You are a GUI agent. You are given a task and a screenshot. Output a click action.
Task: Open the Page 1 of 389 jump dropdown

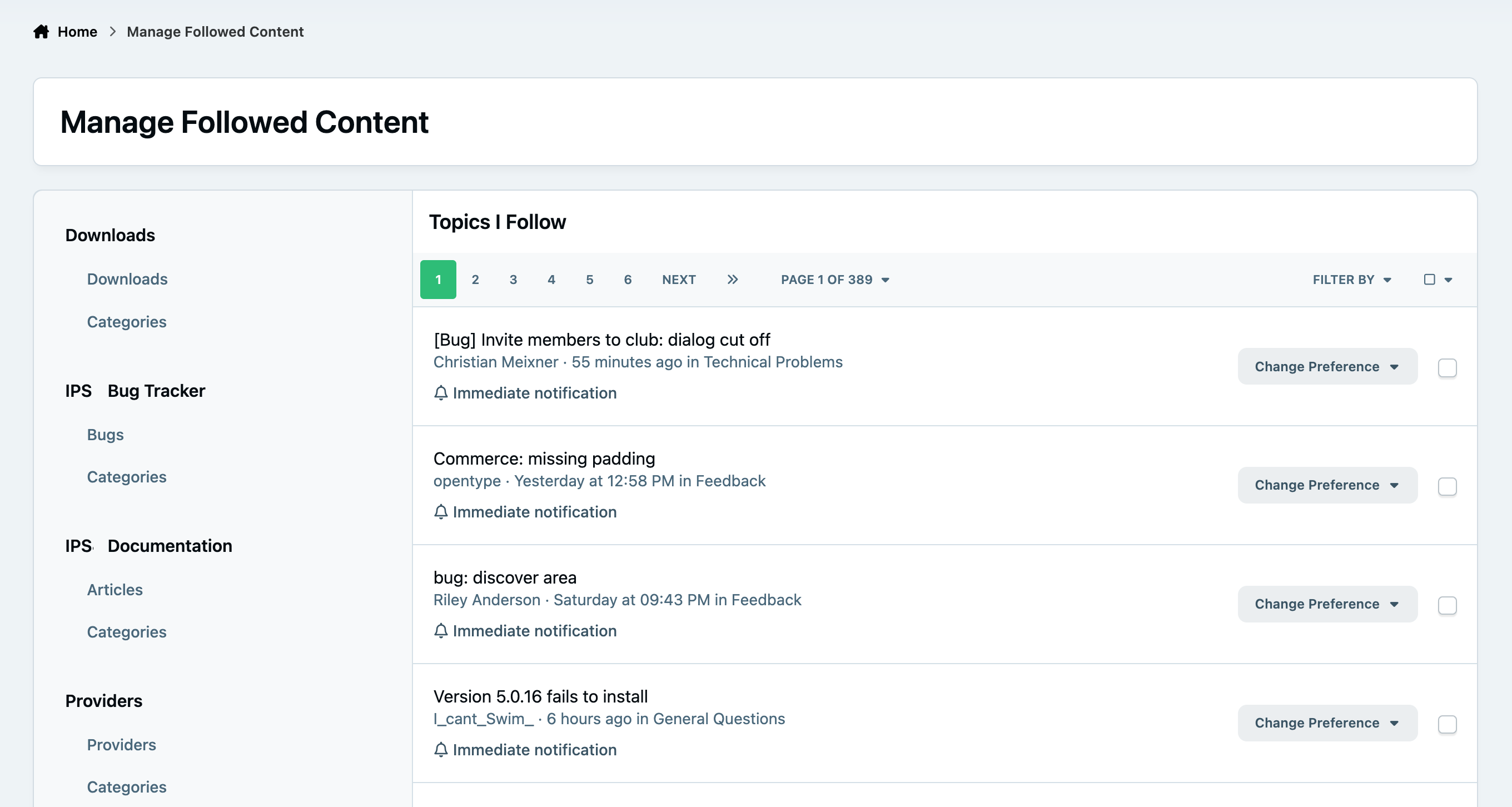pyautogui.click(x=834, y=280)
